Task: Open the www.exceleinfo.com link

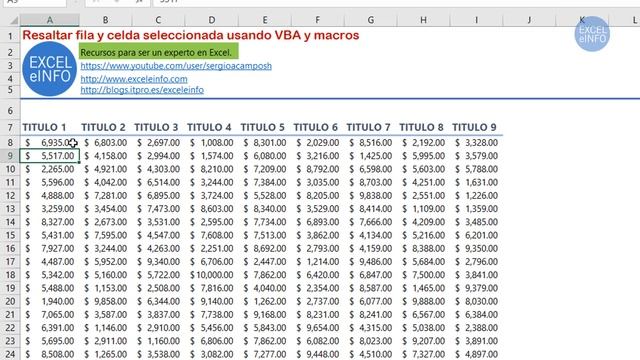Action: [134, 79]
